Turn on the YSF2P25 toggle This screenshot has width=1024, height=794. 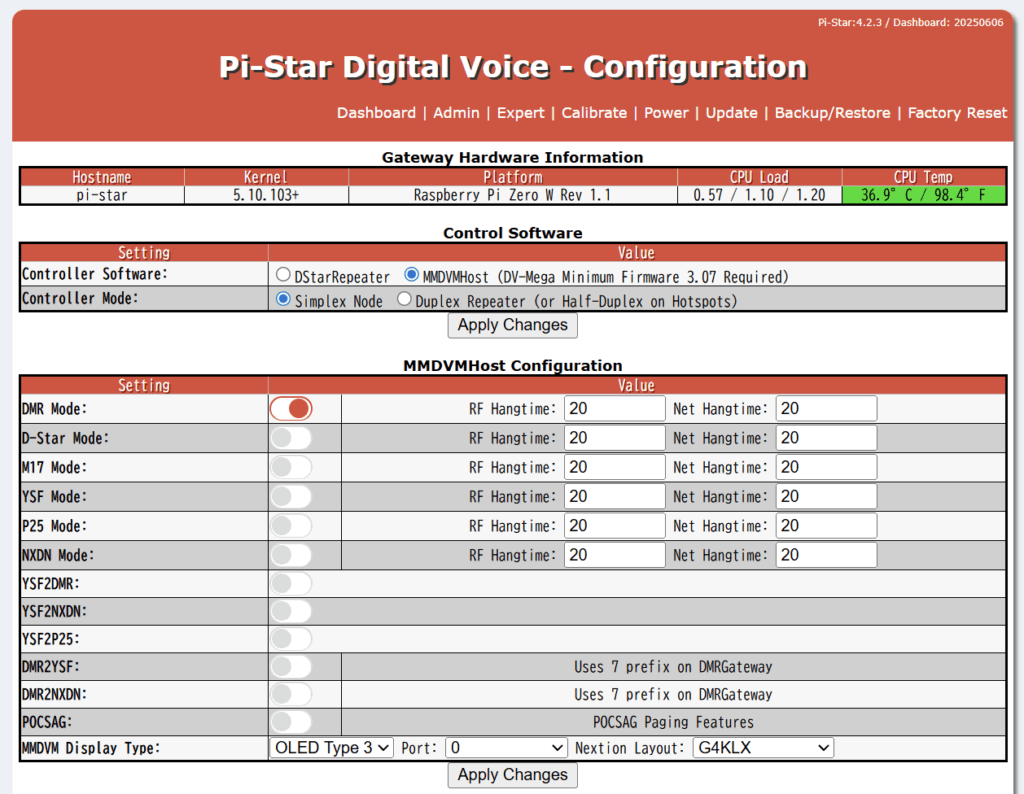click(x=291, y=639)
